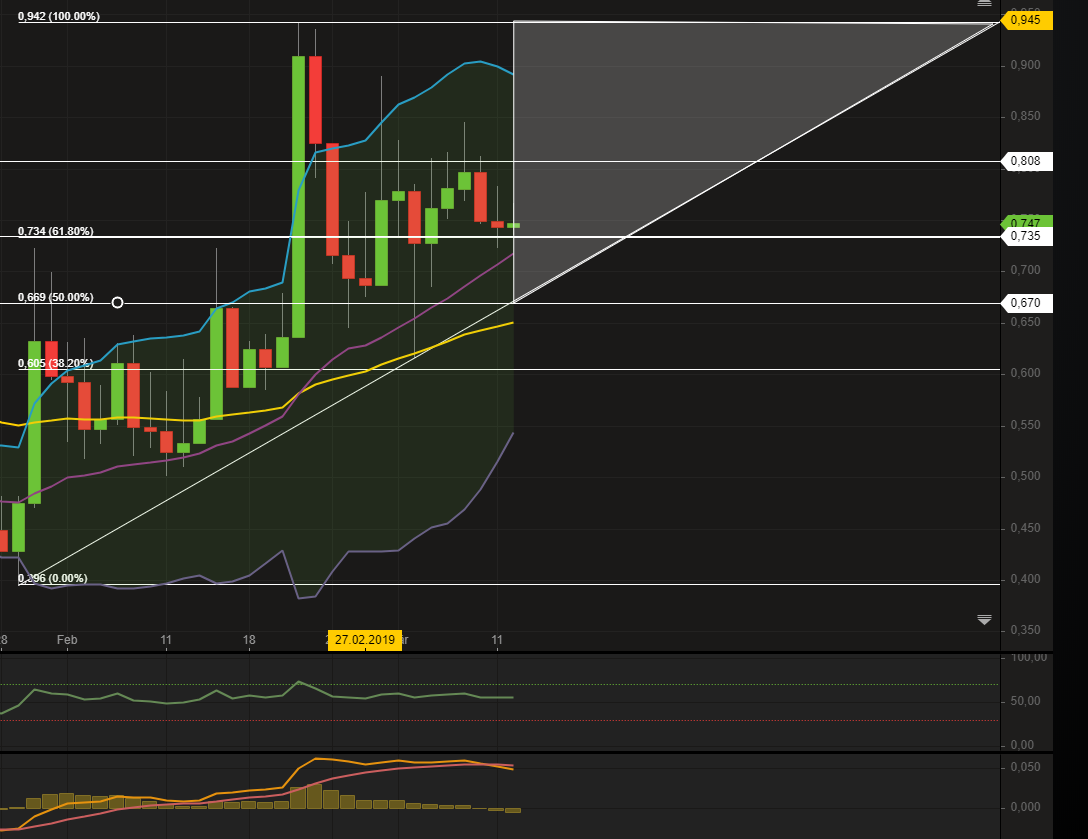Select the white 0,808 price label

[x=1027, y=161]
